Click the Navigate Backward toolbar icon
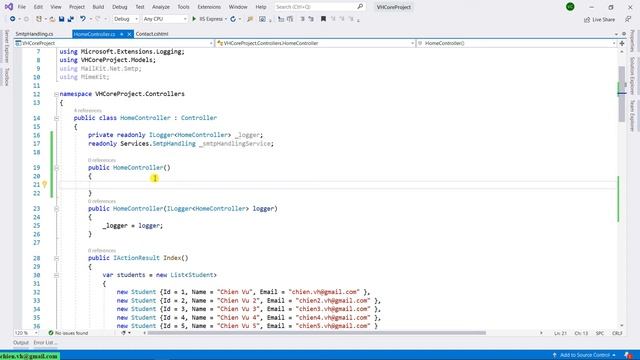640x360 pixels. click(x=13, y=19)
